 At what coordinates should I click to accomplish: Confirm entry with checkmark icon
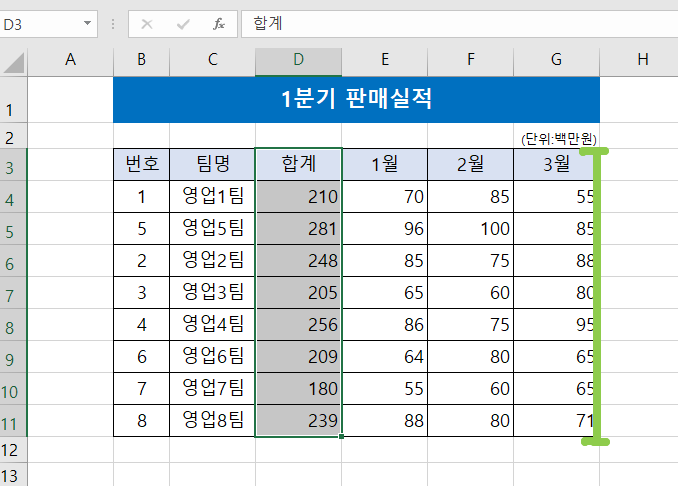click(x=183, y=24)
